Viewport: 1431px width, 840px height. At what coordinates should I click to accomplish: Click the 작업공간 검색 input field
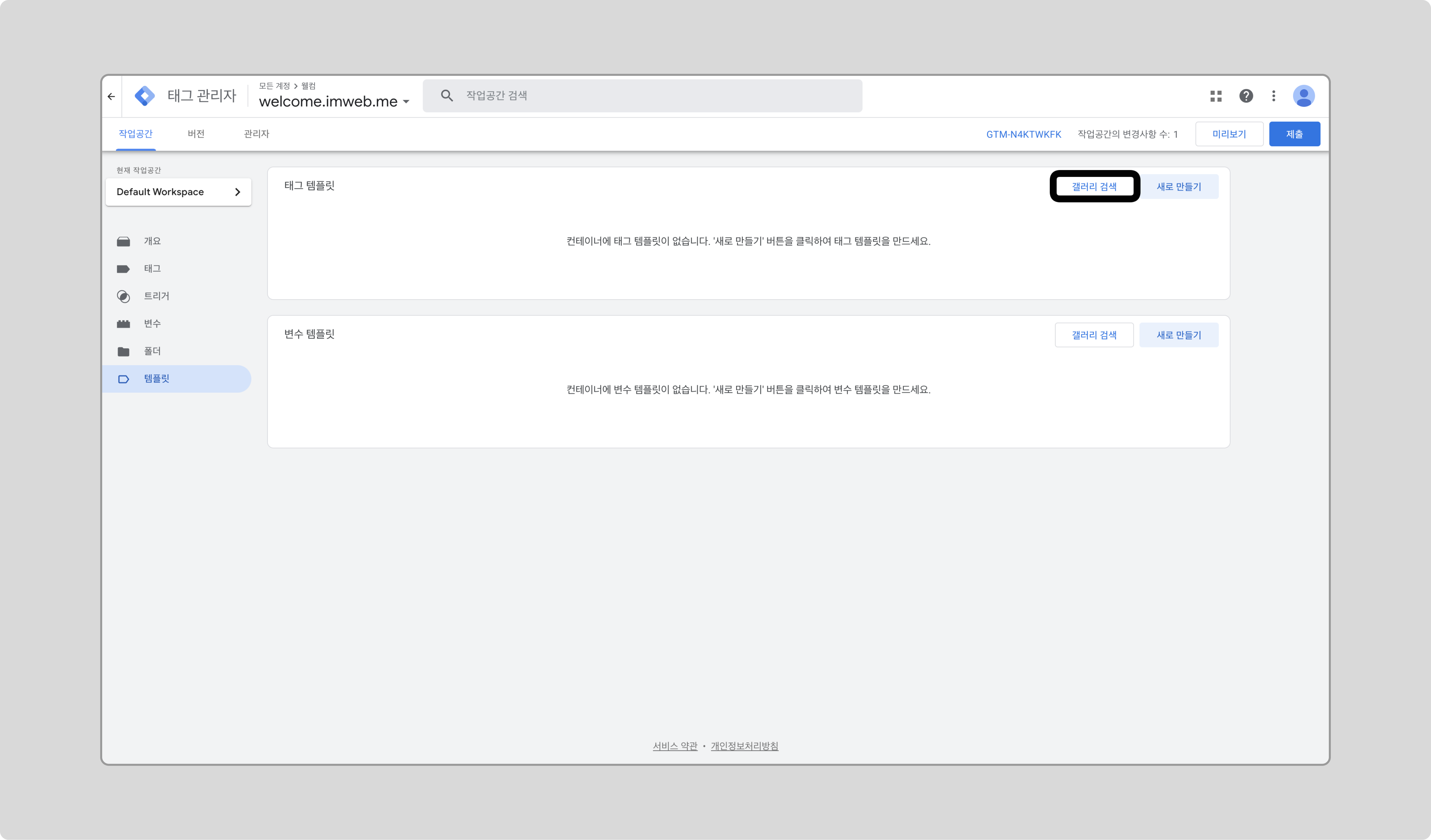642,95
